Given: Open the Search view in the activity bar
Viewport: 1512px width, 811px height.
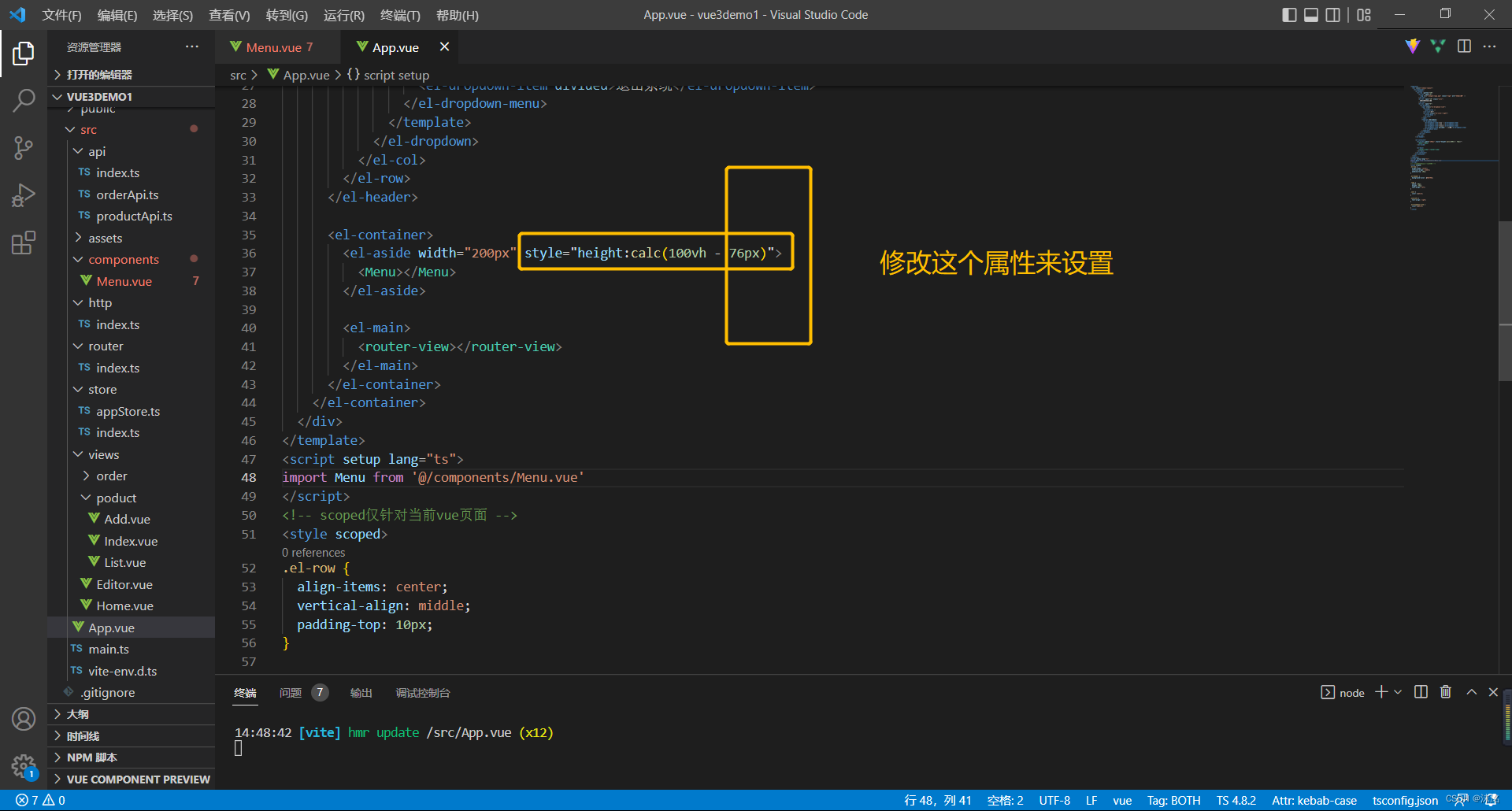Looking at the screenshot, I should (x=24, y=101).
